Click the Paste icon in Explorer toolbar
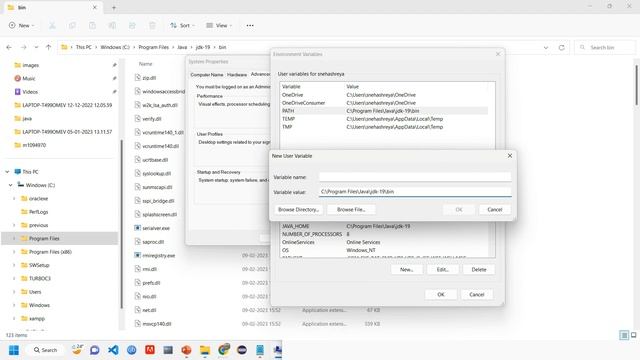640x360 pixels. 92,25
